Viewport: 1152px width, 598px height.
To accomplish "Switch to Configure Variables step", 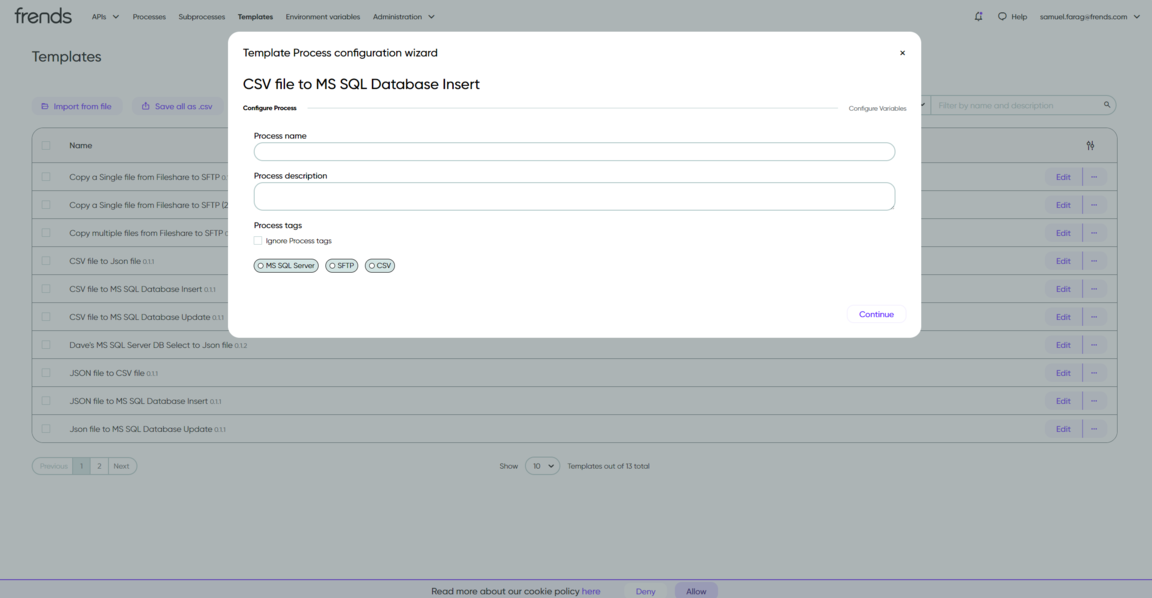I will (877, 108).
